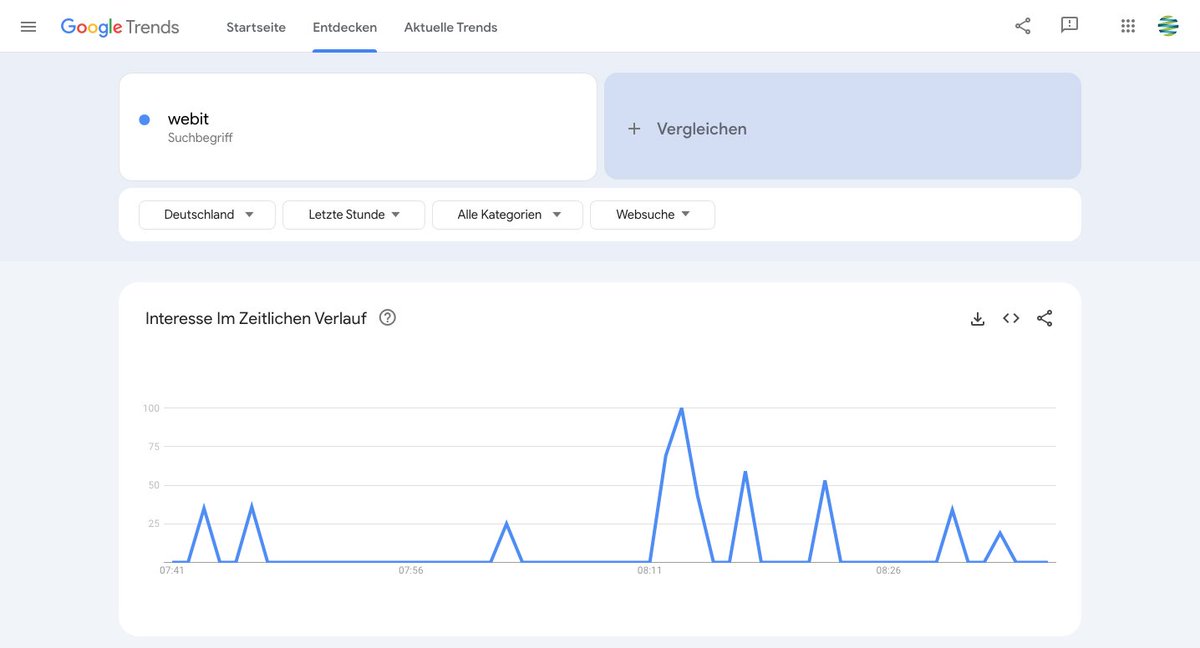Image resolution: width=1200 pixels, height=648 pixels.
Task: Edit the webit search term field
Action: 358,127
